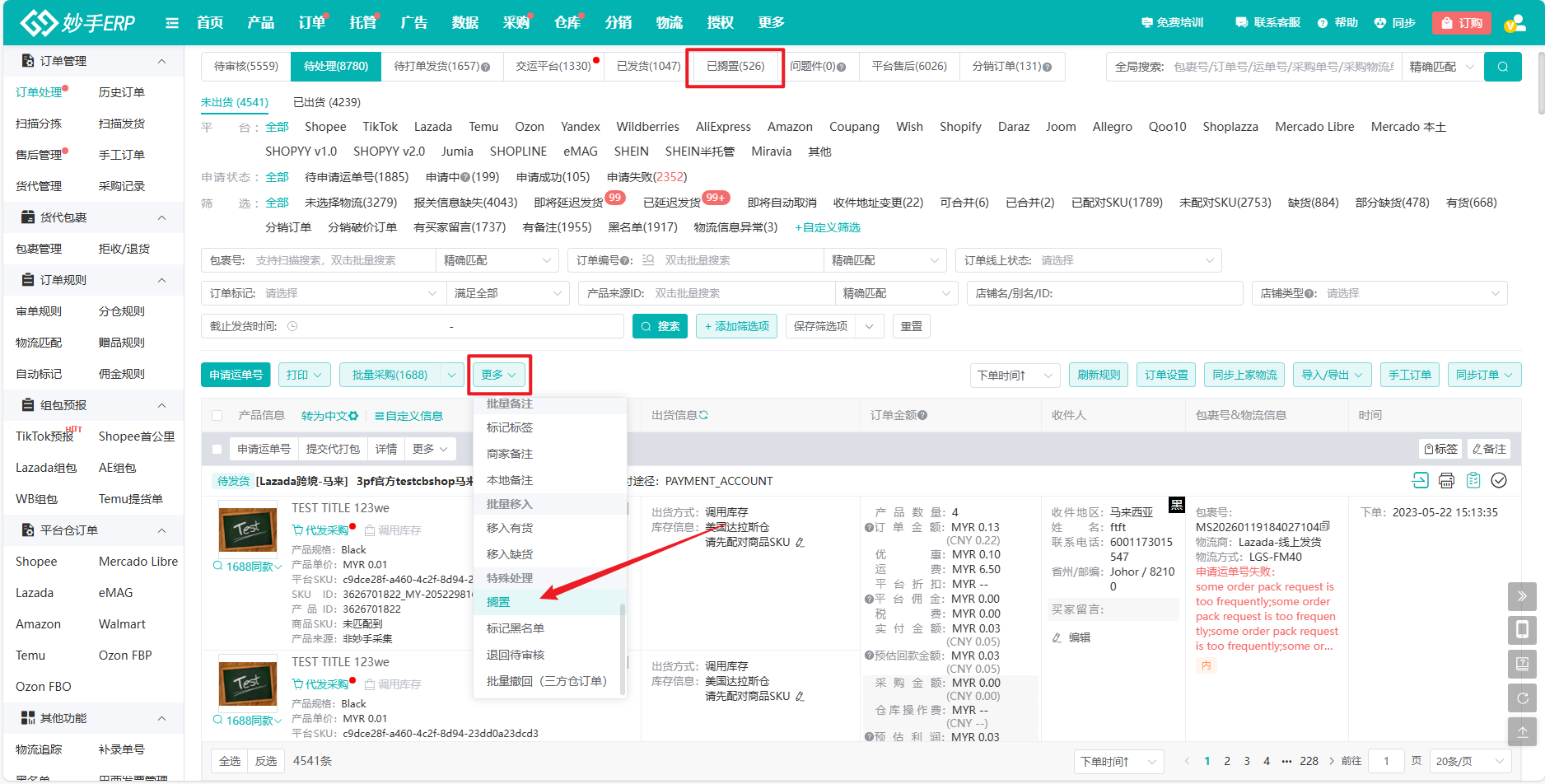
Task: Click the refresh floating icon
Action: click(1522, 698)
